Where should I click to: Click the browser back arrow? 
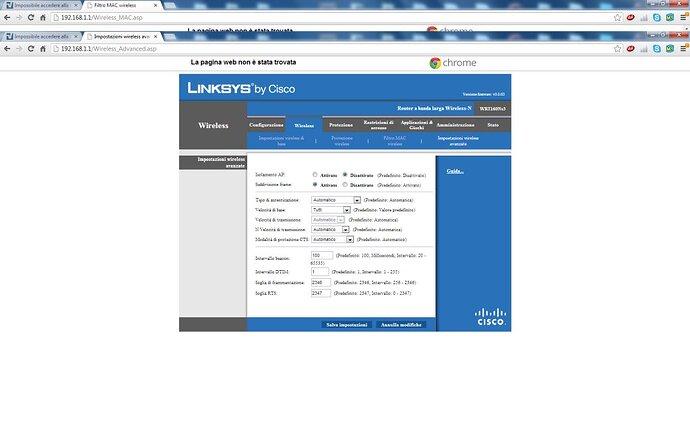point(8,48)
